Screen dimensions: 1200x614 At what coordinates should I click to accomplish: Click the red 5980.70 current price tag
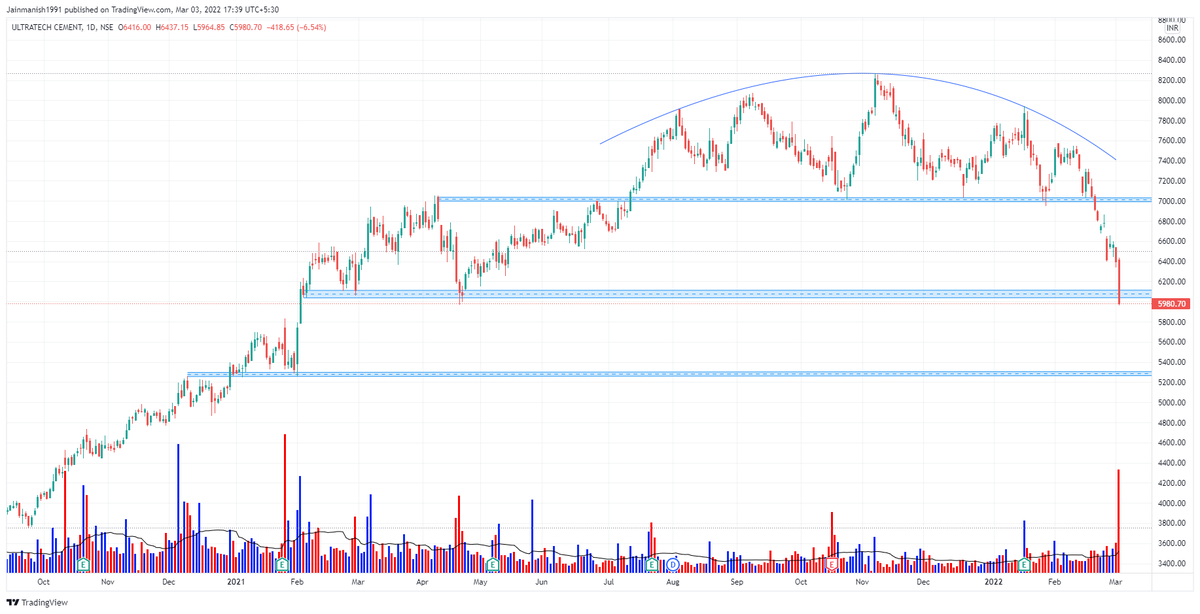point(1170,304)
